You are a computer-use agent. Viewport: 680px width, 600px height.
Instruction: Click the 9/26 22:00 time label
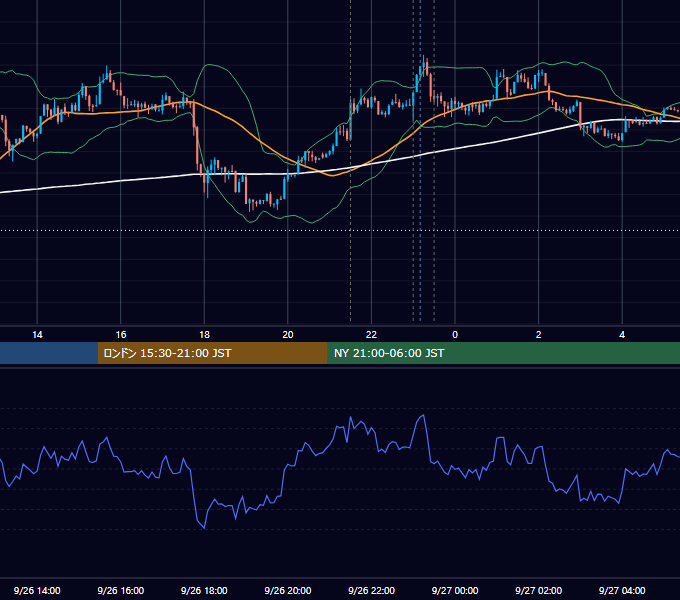[x=371, y=590]
